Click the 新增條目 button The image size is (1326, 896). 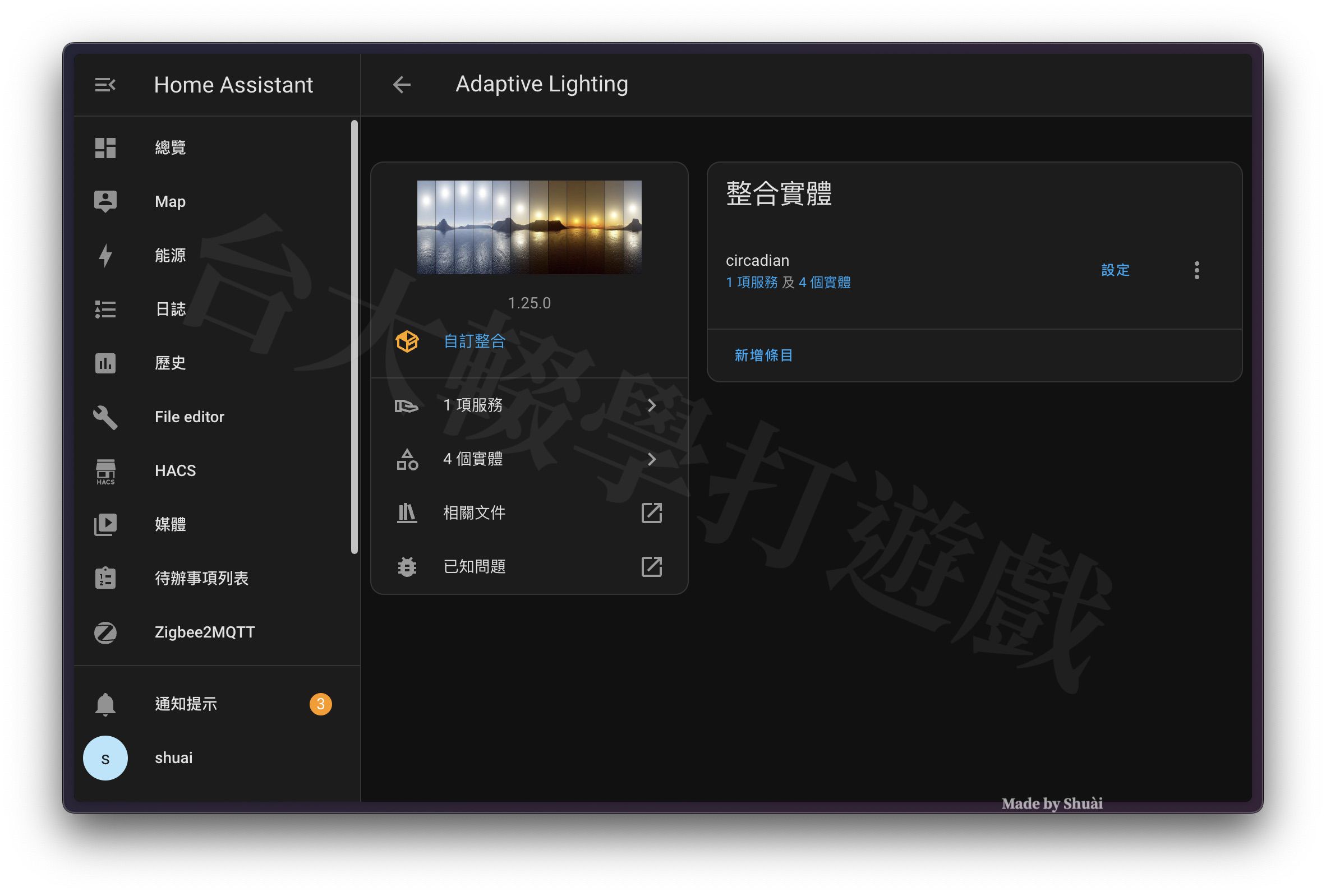coord(763,355)
